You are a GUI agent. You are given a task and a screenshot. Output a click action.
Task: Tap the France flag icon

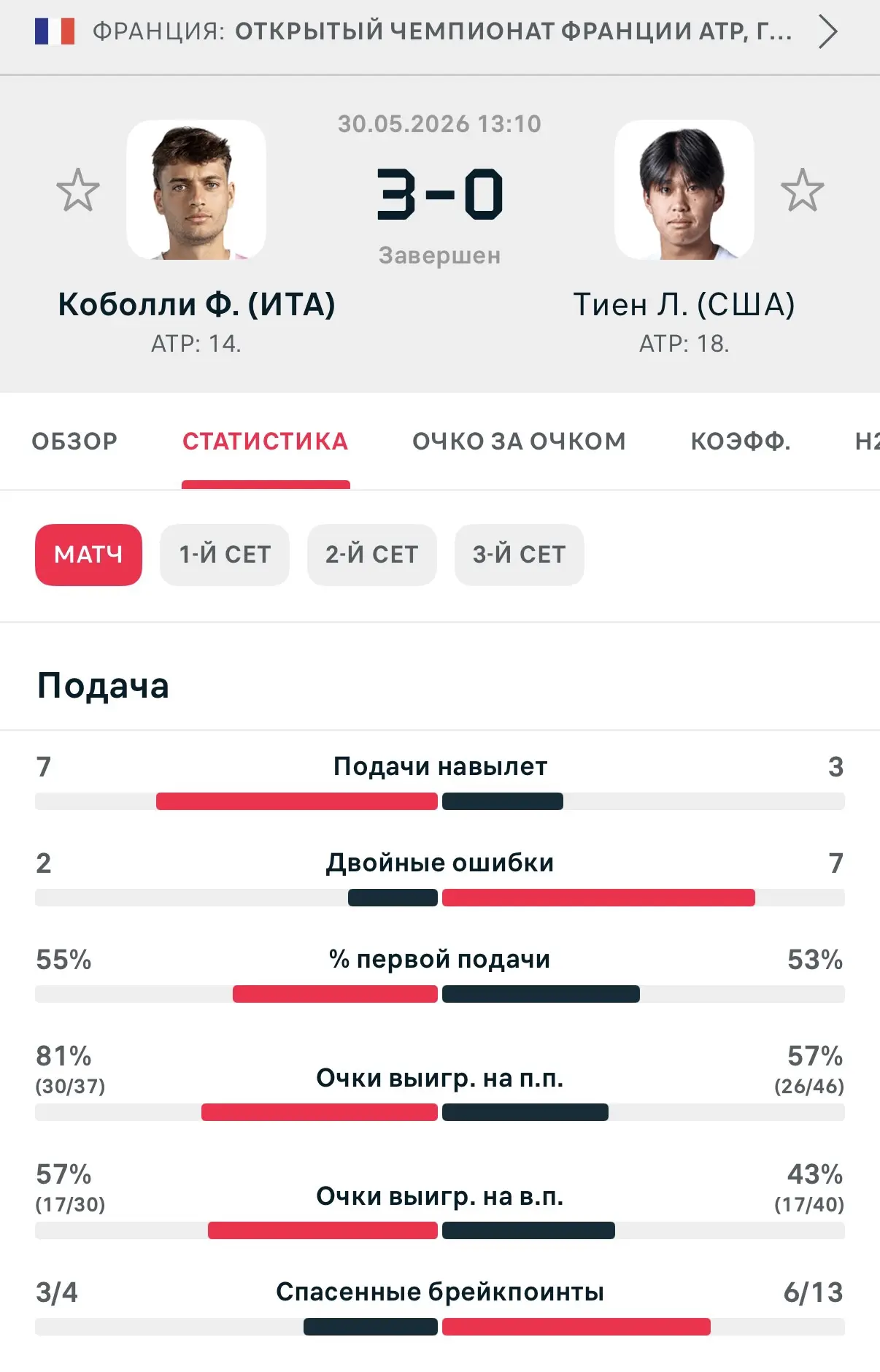[55, 31]
